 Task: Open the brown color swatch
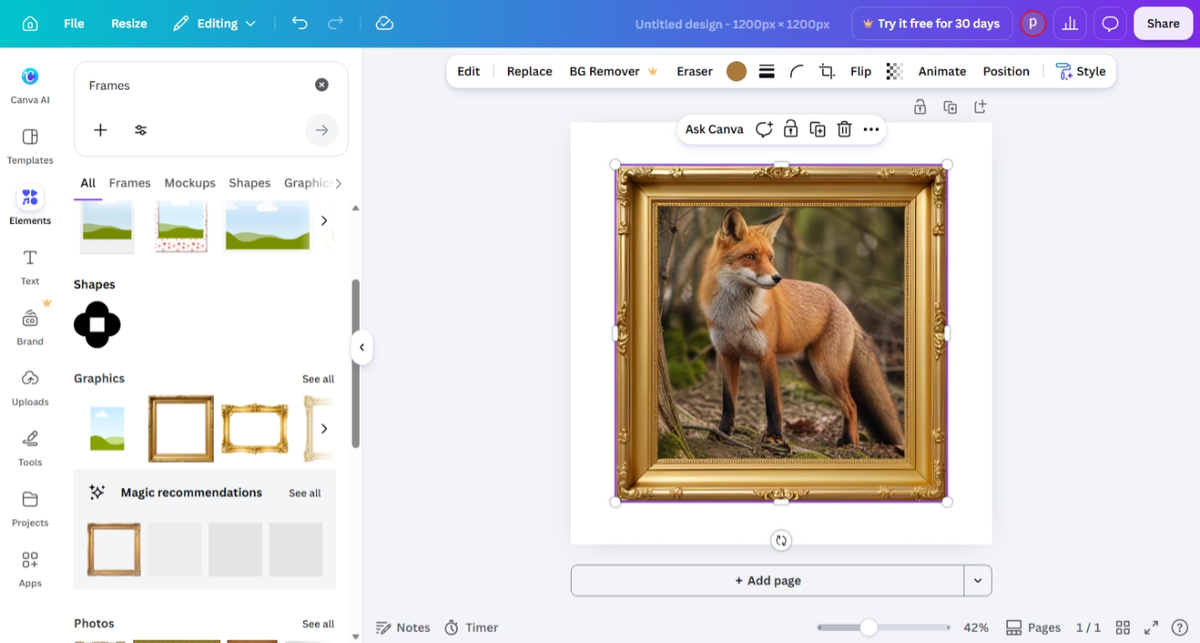736,71
